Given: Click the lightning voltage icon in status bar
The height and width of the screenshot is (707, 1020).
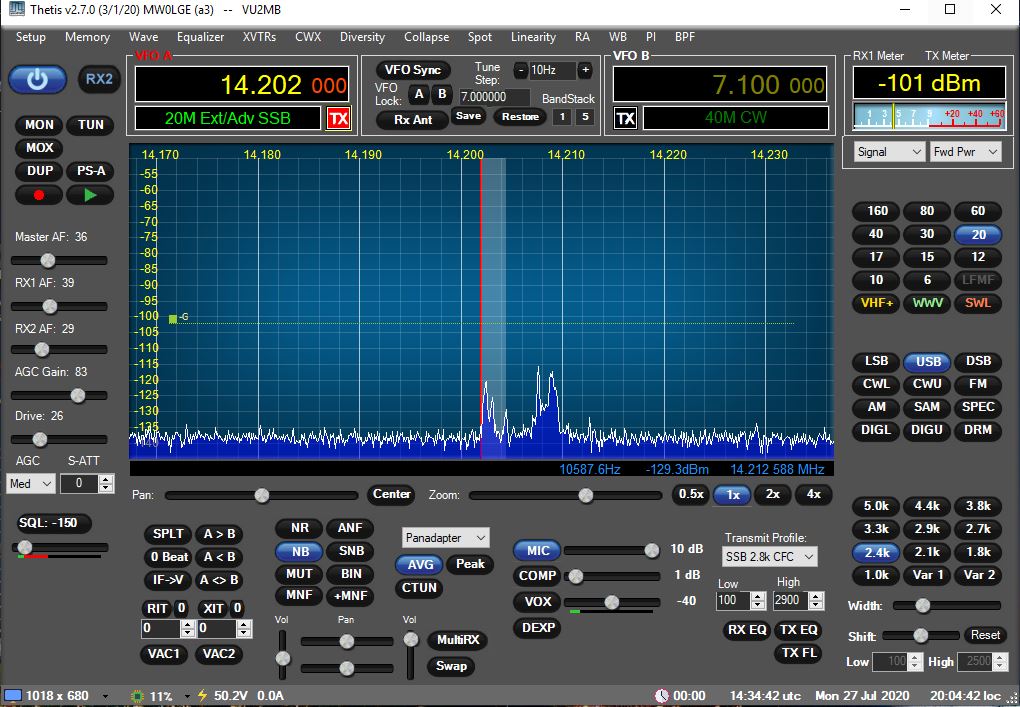Looking at the screenshot, I should [x=202, y=696].
